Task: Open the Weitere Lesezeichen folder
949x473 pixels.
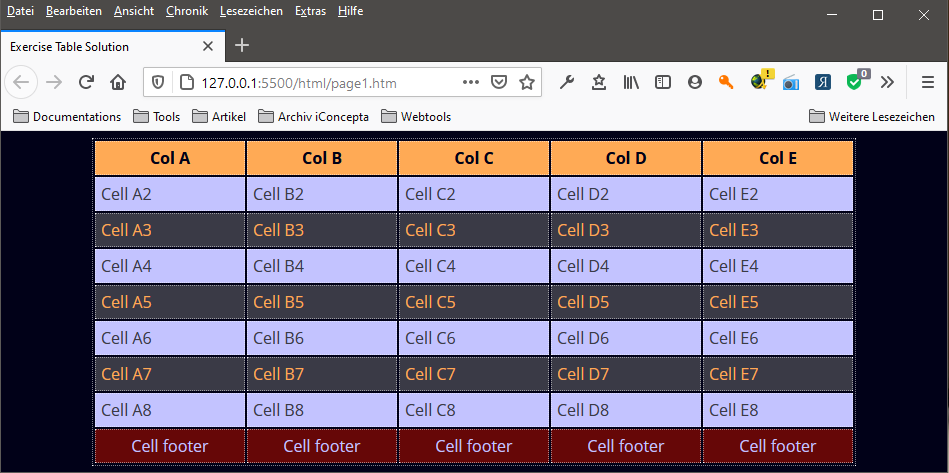Action: pyautogui.click(x=872, y=117)
